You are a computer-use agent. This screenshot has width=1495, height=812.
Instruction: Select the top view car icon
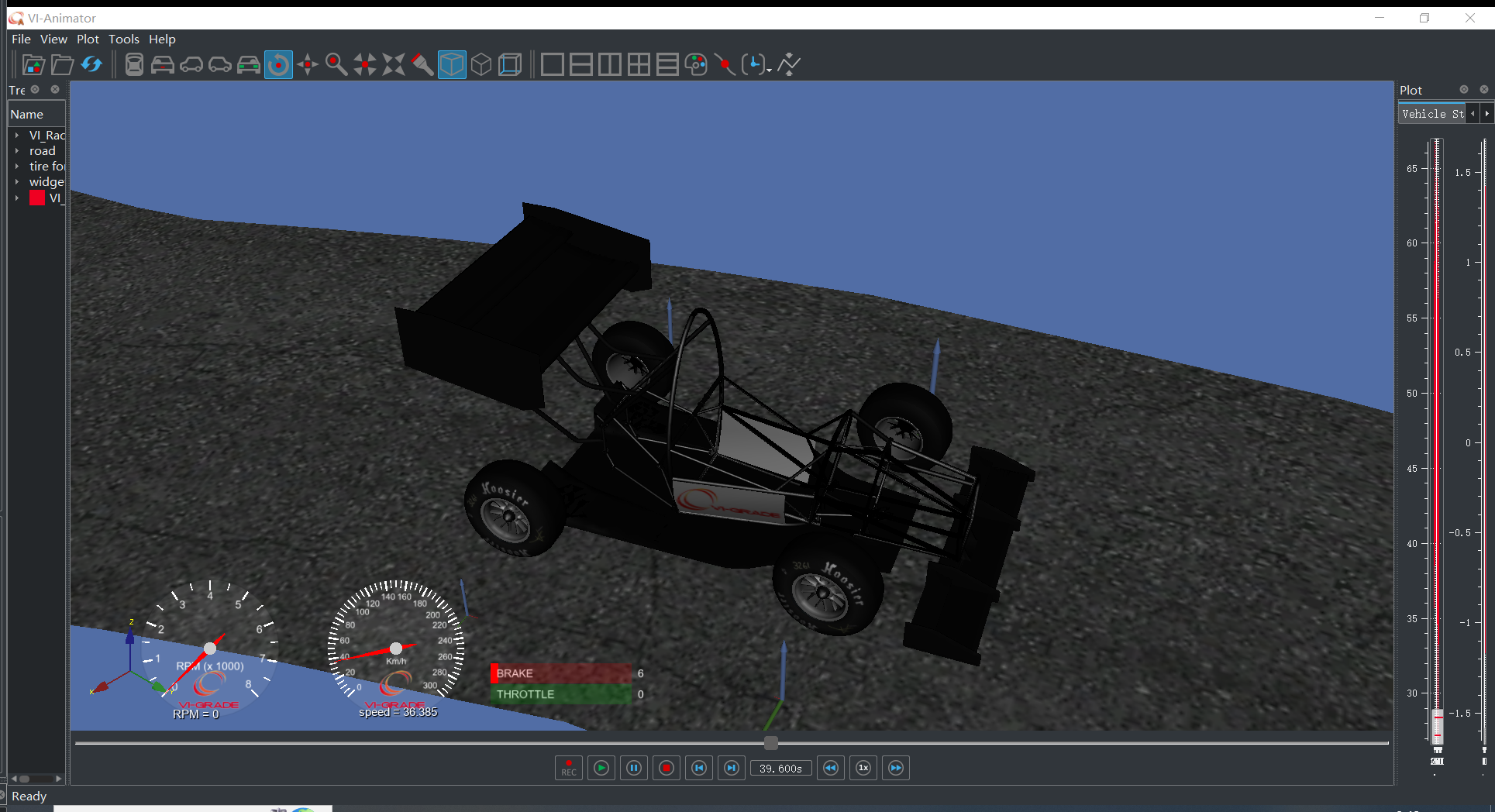click(x=134, y=65)
